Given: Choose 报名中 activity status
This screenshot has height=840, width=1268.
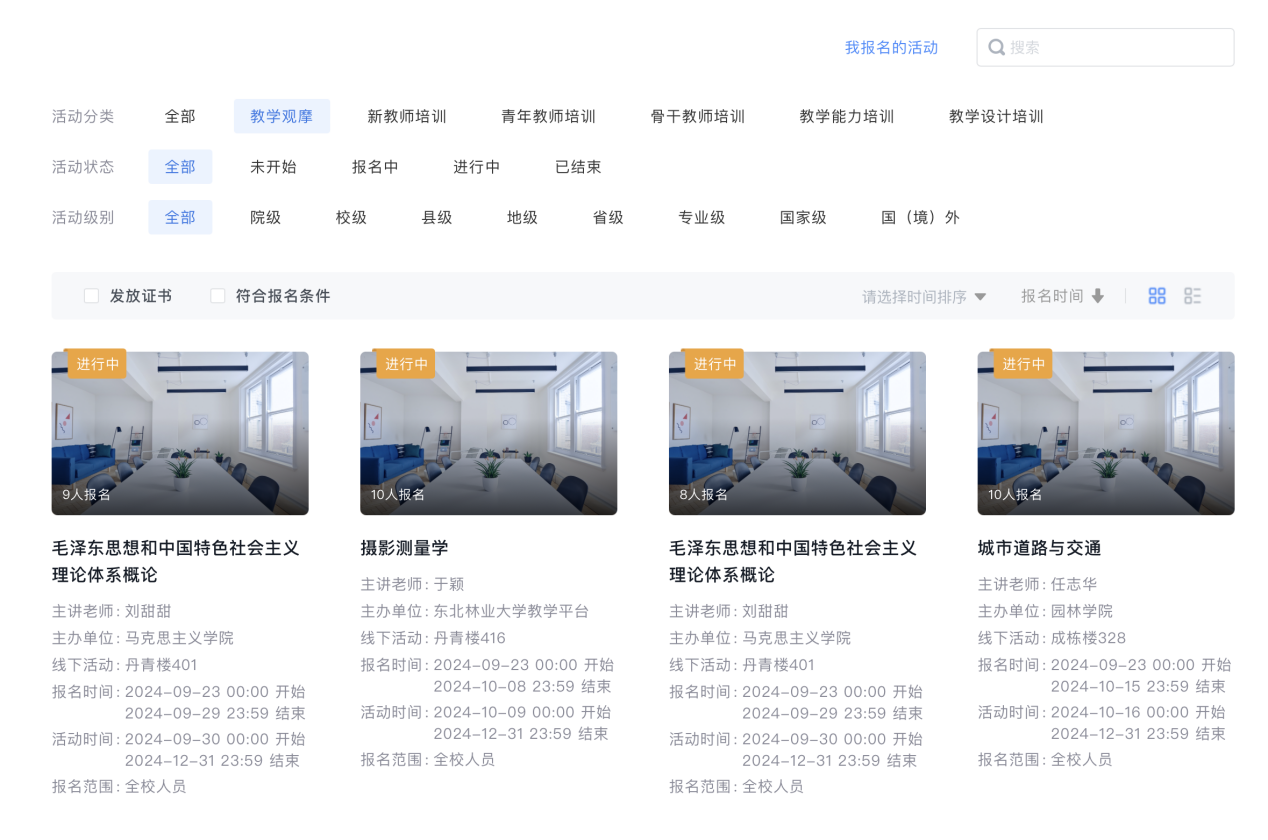Looking at the screenshot, I should (375, 167).
